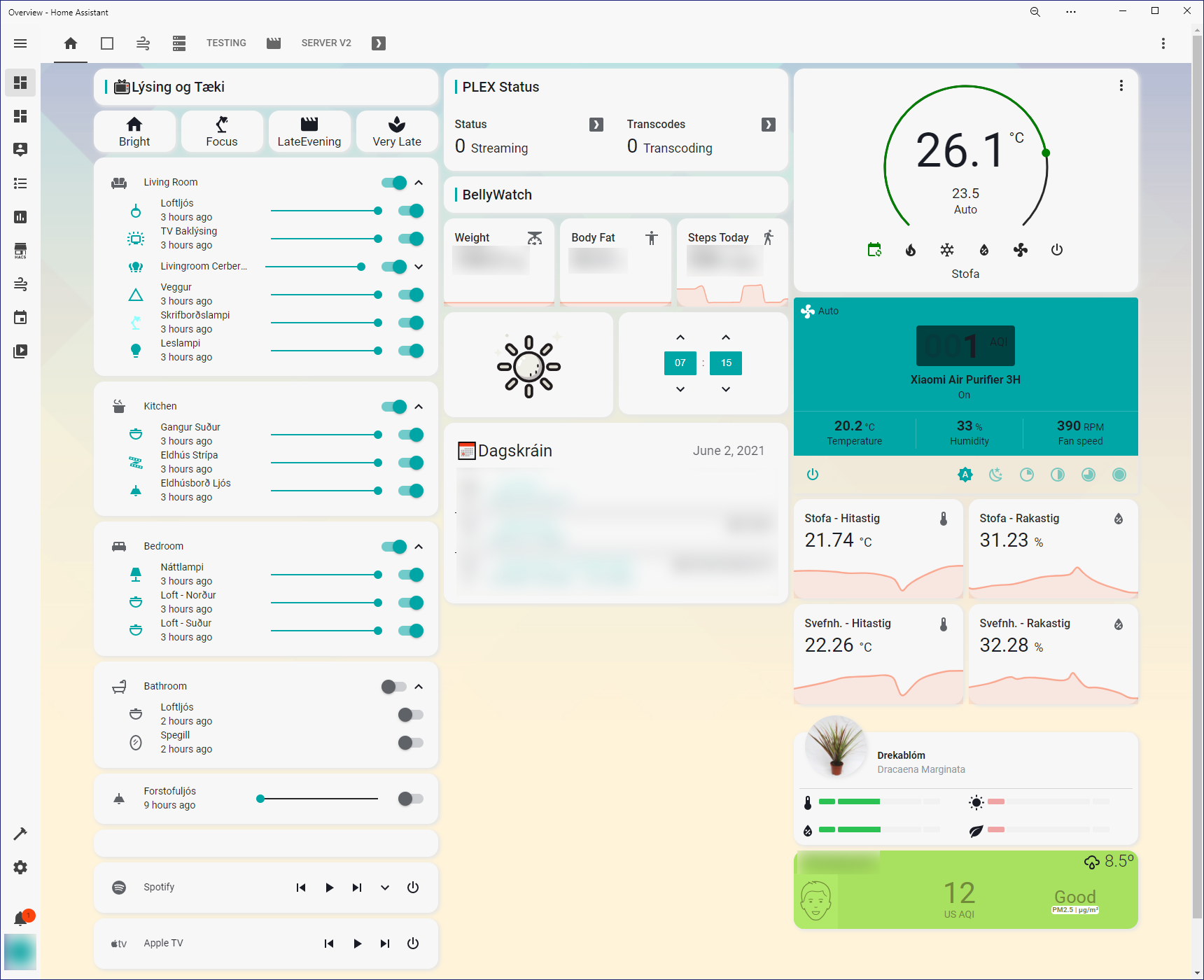Screen dimensions: 1204x980
Task: Select the air purifier night mode icon
Action: [x=995, y=475]
